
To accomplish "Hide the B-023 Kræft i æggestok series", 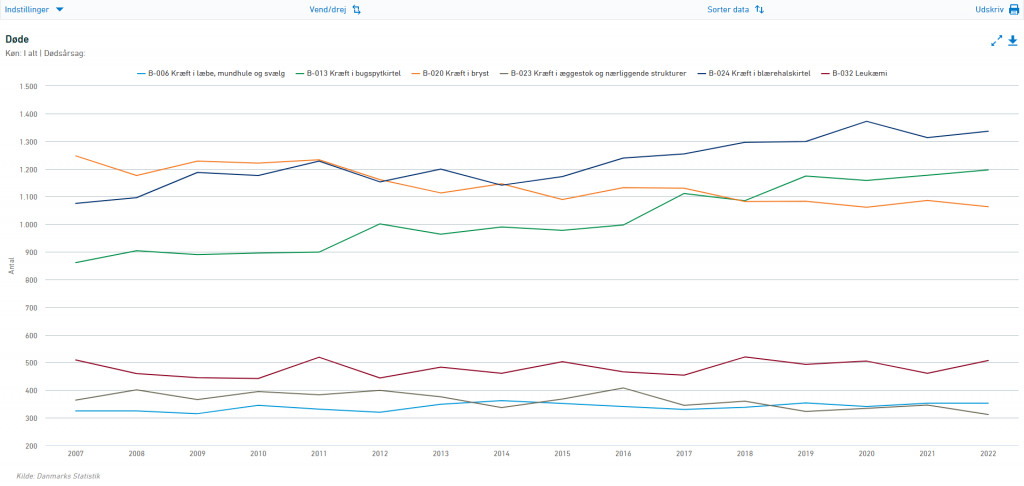I will tap(596, 73).
